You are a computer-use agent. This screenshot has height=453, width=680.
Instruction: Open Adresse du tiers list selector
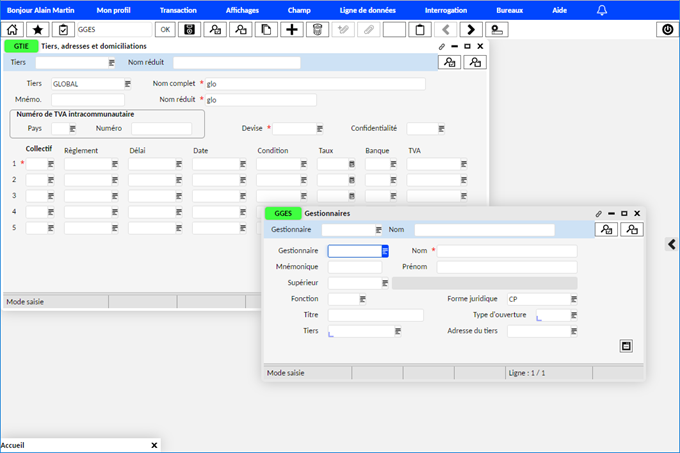click(574, 331)
